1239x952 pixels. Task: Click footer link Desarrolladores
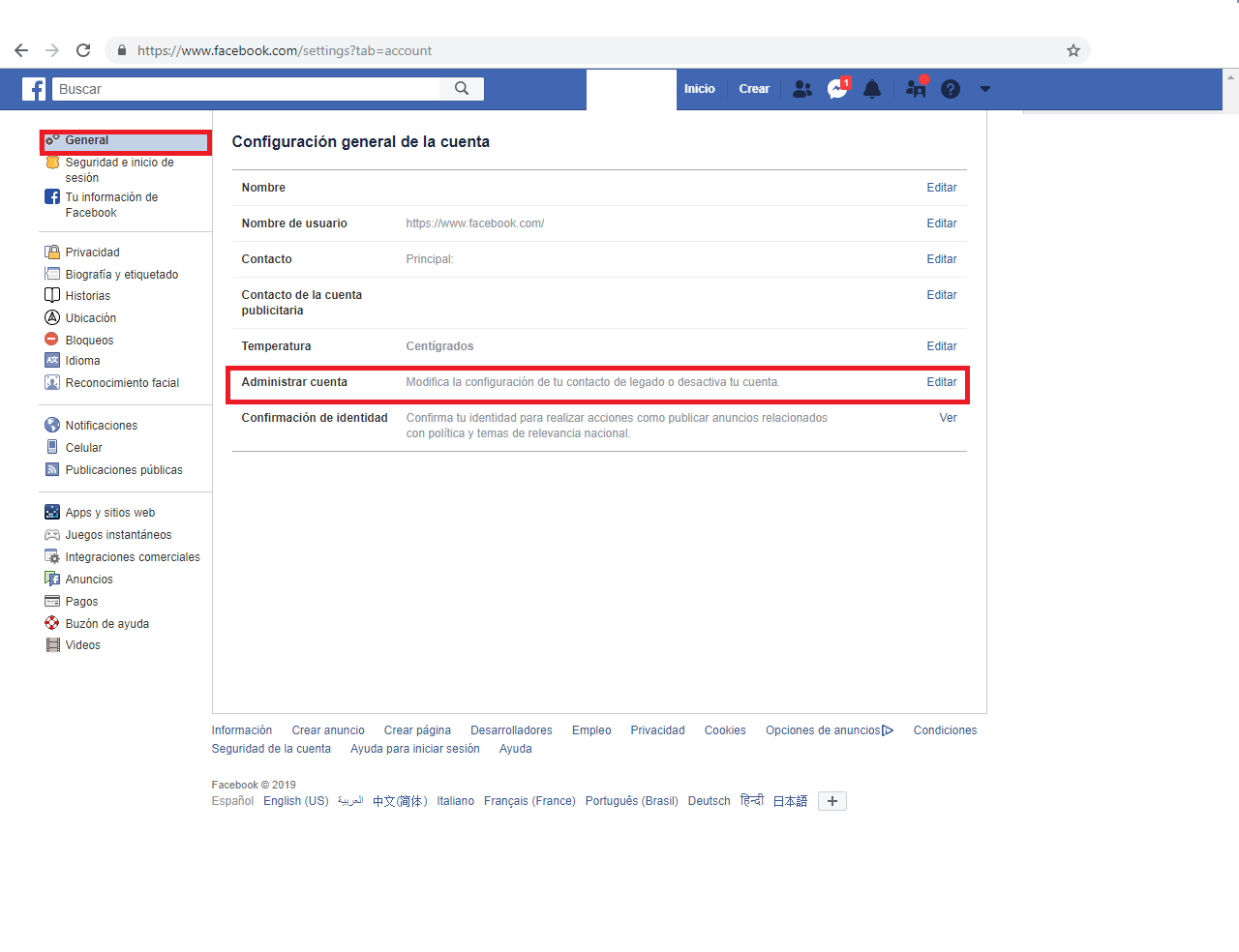click(x=511, y=730)
